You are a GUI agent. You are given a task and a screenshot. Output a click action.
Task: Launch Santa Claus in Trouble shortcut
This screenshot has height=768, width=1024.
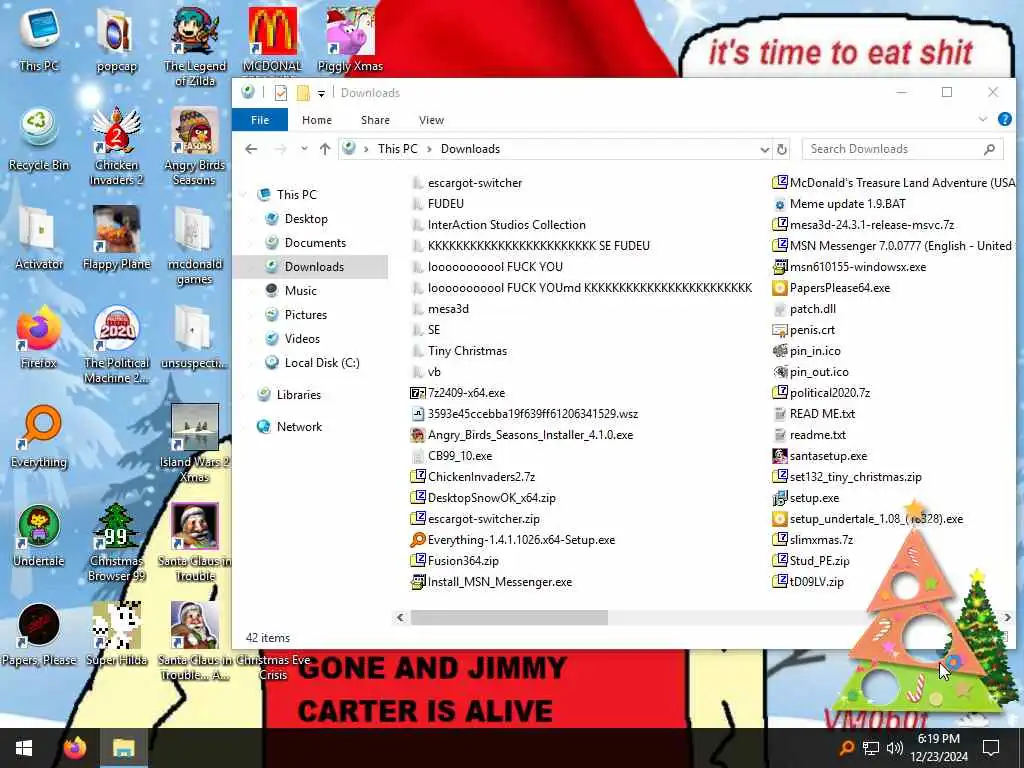(195, 542)
